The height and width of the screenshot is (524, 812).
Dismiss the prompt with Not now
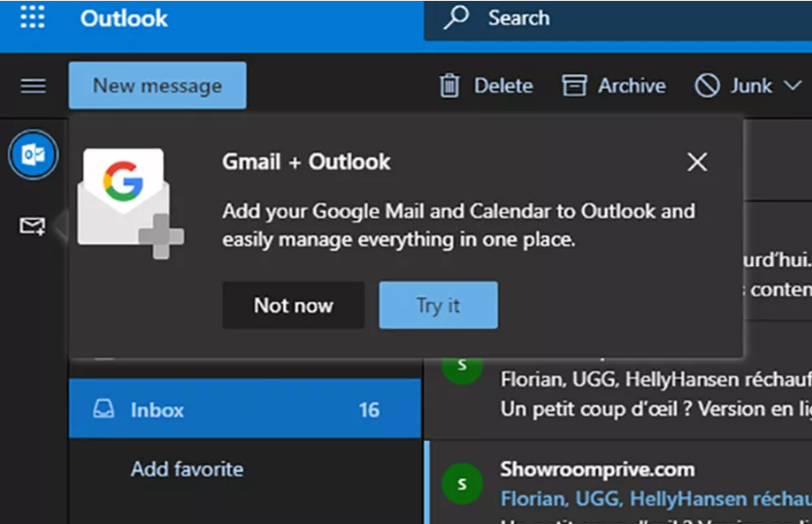(294, 305)
